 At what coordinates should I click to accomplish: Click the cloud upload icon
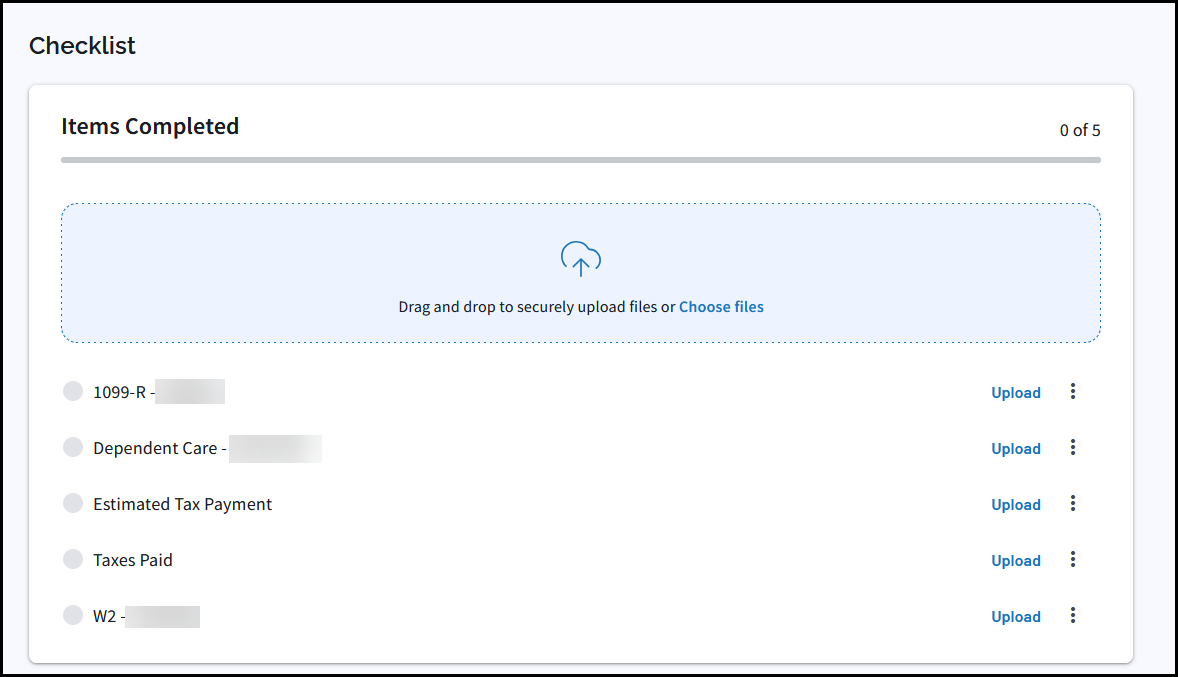[580, 259]
